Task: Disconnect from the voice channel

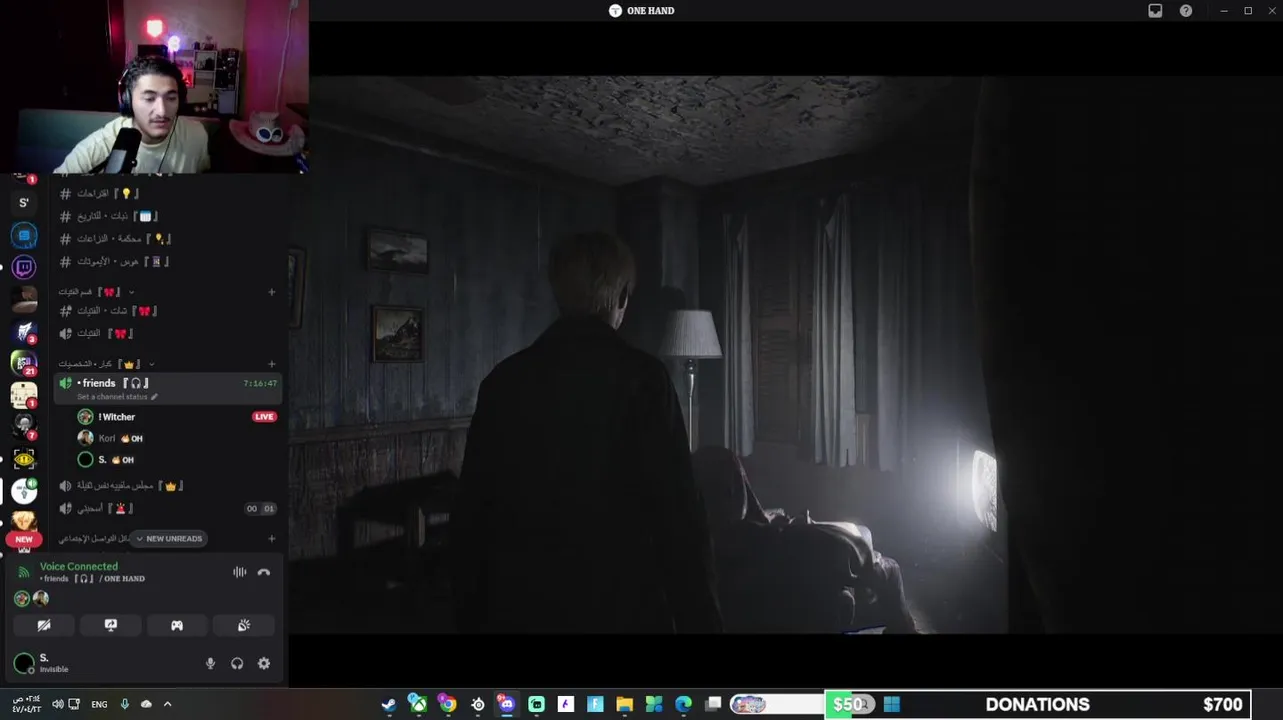Action: point(264,572)
